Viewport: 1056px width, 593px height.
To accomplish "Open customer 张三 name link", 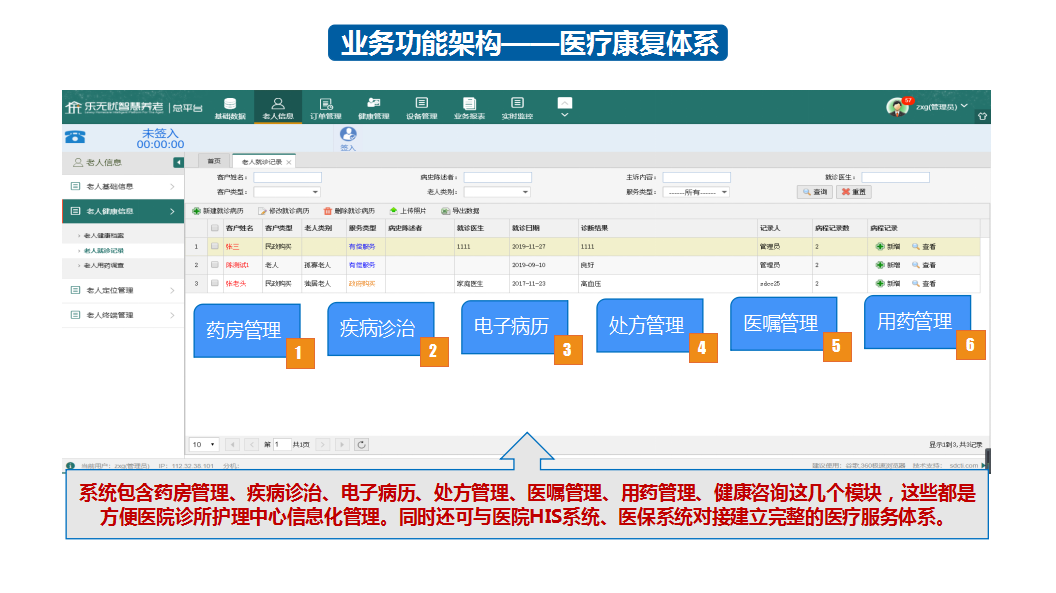I will tap(232, 246).
